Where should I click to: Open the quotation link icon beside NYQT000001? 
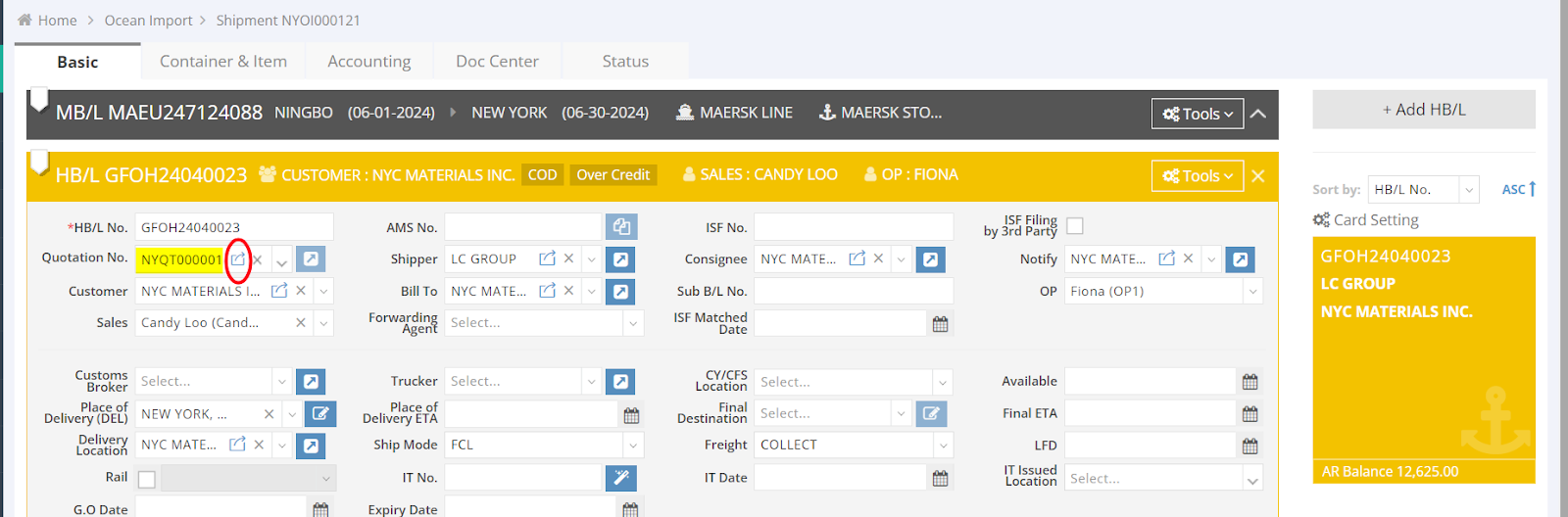click(238, 259)
